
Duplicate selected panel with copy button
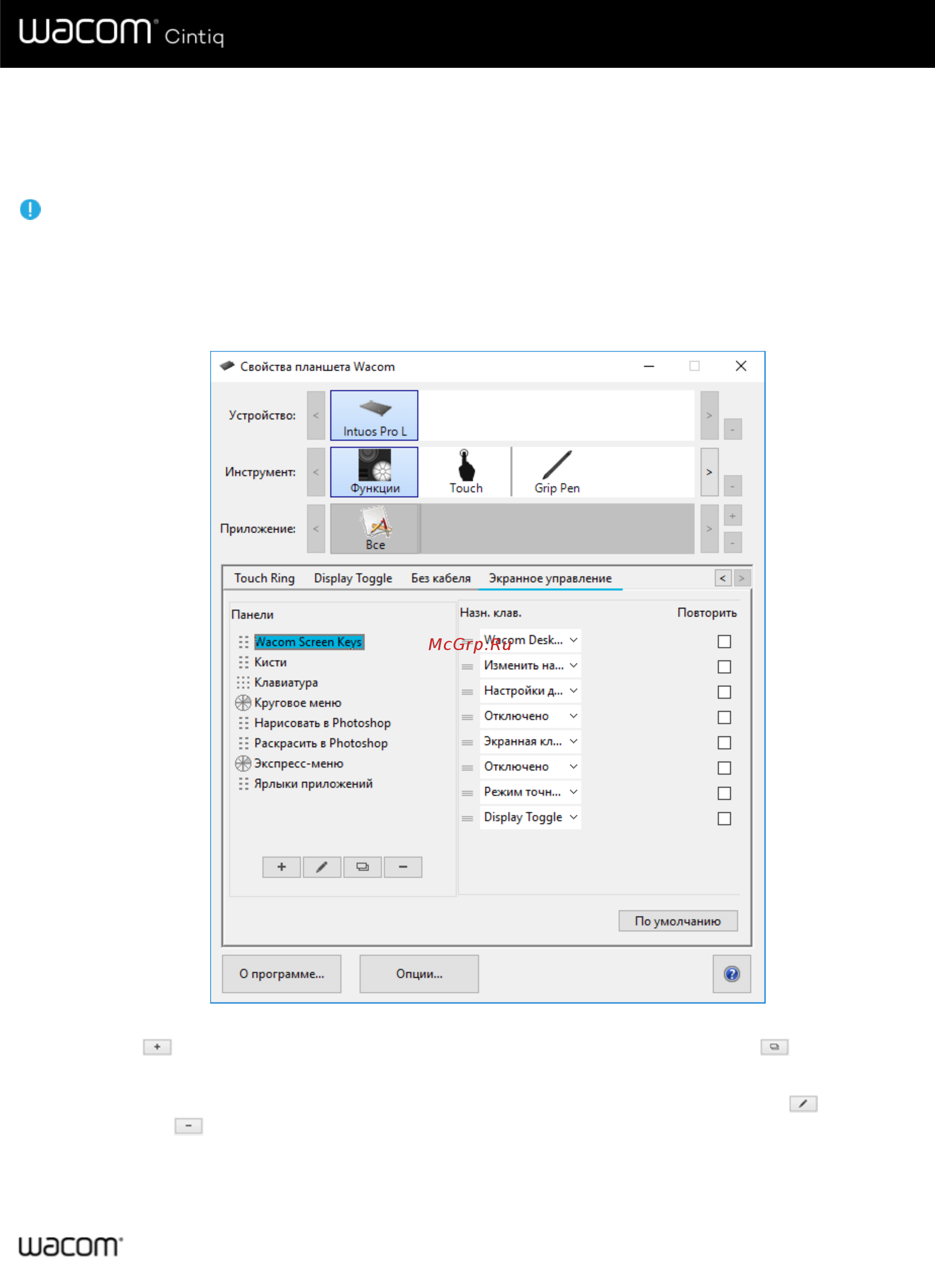[x=362, y=867]
